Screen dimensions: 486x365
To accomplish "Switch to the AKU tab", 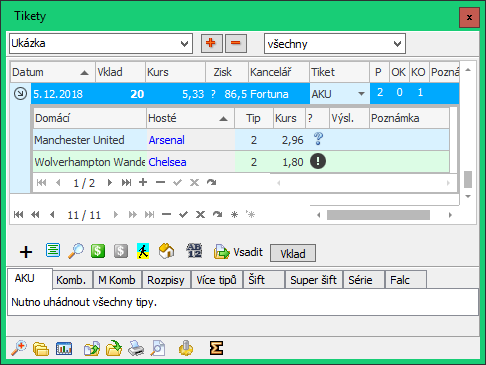I will [30, 279].
